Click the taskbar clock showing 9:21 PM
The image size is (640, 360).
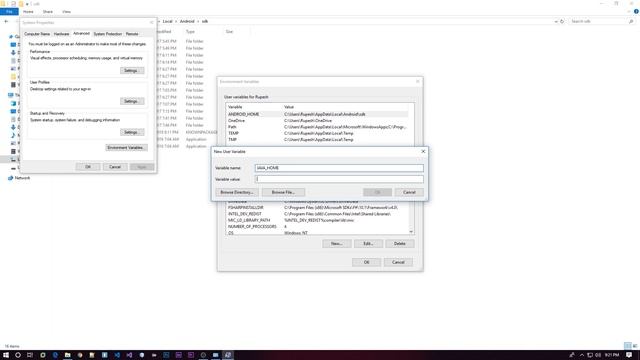point(612,355)
